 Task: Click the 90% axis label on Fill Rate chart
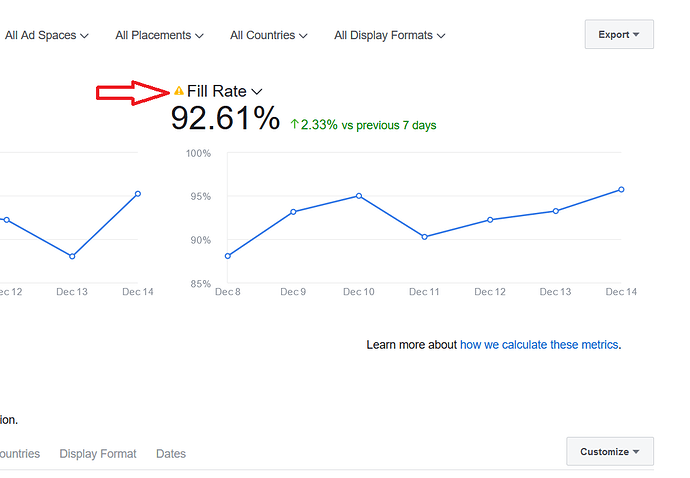(200, 240)
